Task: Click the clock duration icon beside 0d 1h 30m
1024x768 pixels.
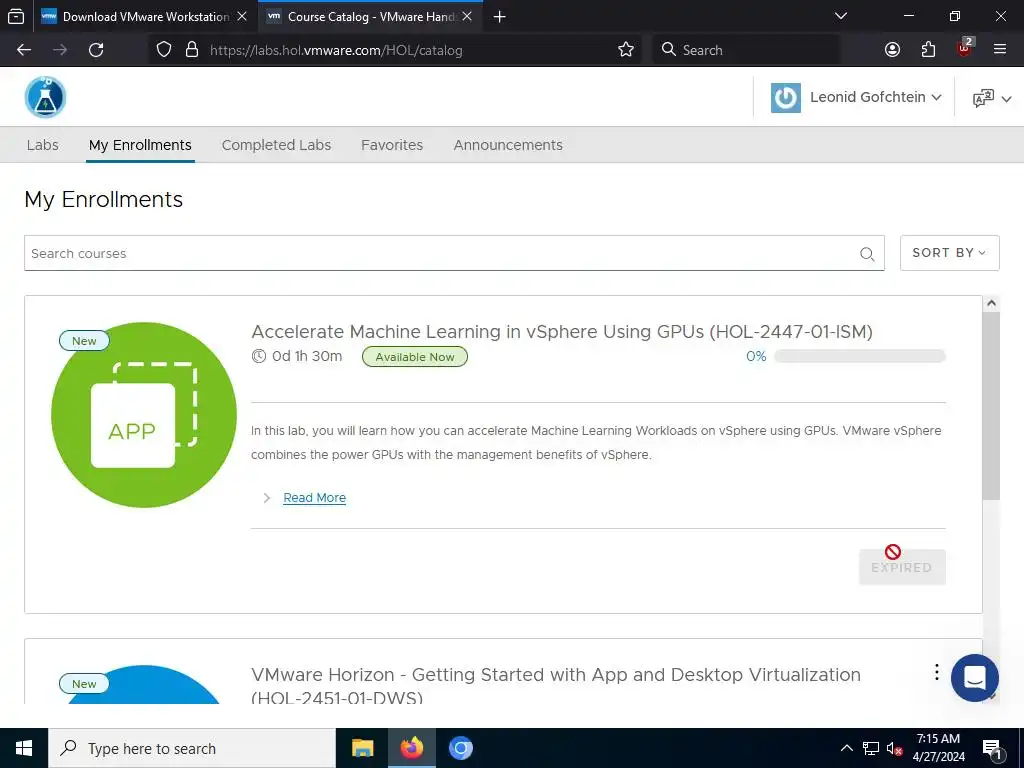Action: coord(259,357)
